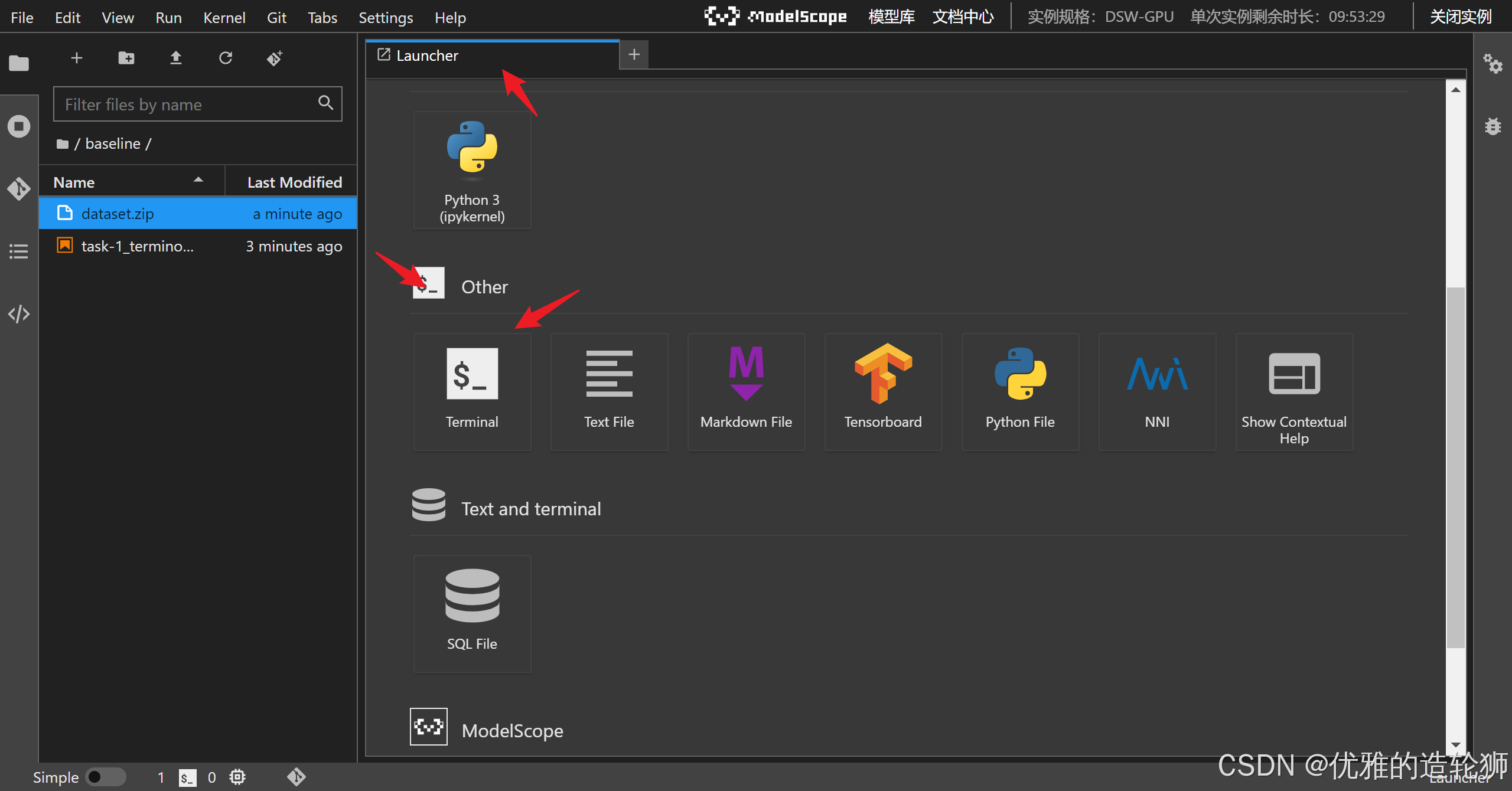1512x791 pixels.
Task: Open the 文档中心 link
Action: [963, 17]
